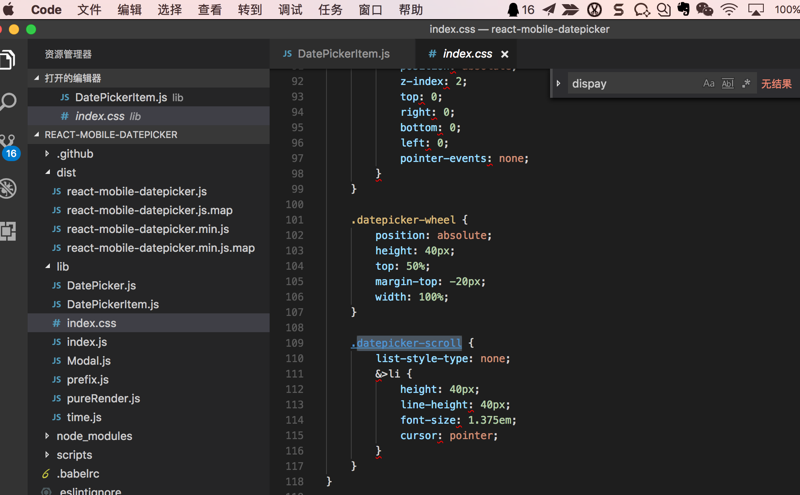This screenshot has width=800, height=495.
Task: Open Modal.js from the lib folder
Action: pos(88,361)
